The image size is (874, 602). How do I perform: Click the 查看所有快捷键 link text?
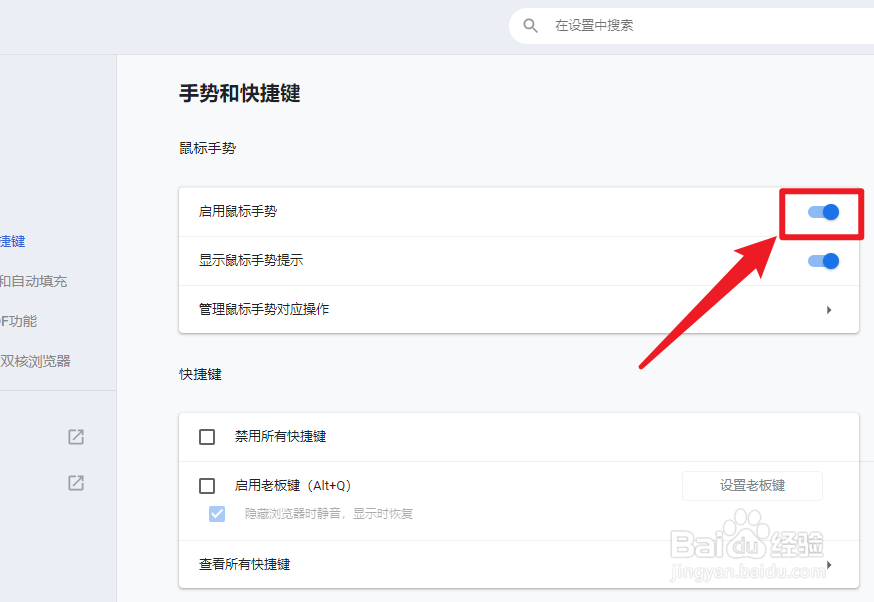(245, 565)
